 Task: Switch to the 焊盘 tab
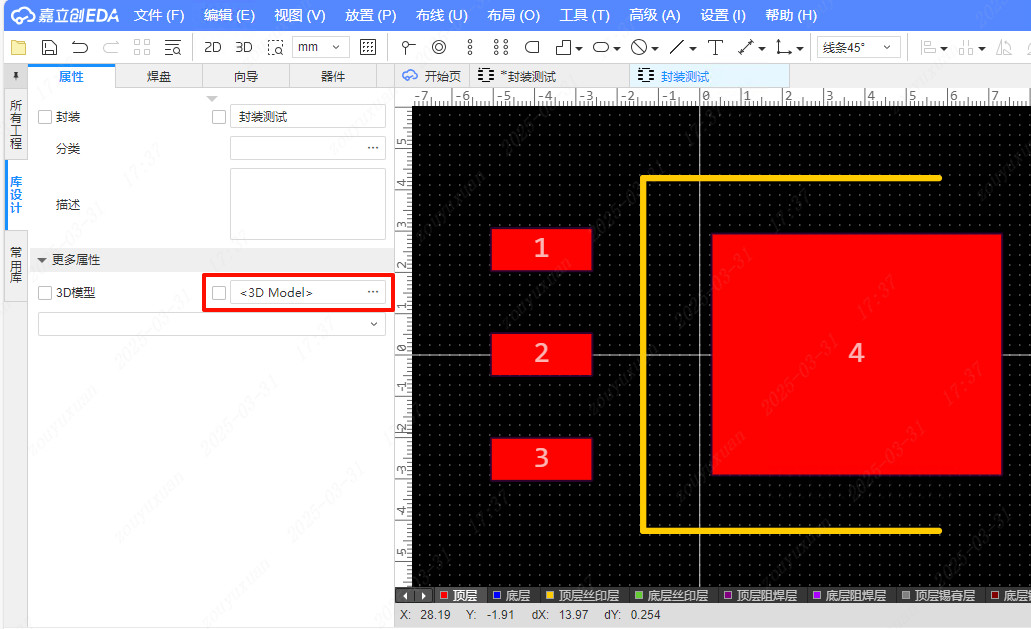pyautogui.click(x=159, y=76)
